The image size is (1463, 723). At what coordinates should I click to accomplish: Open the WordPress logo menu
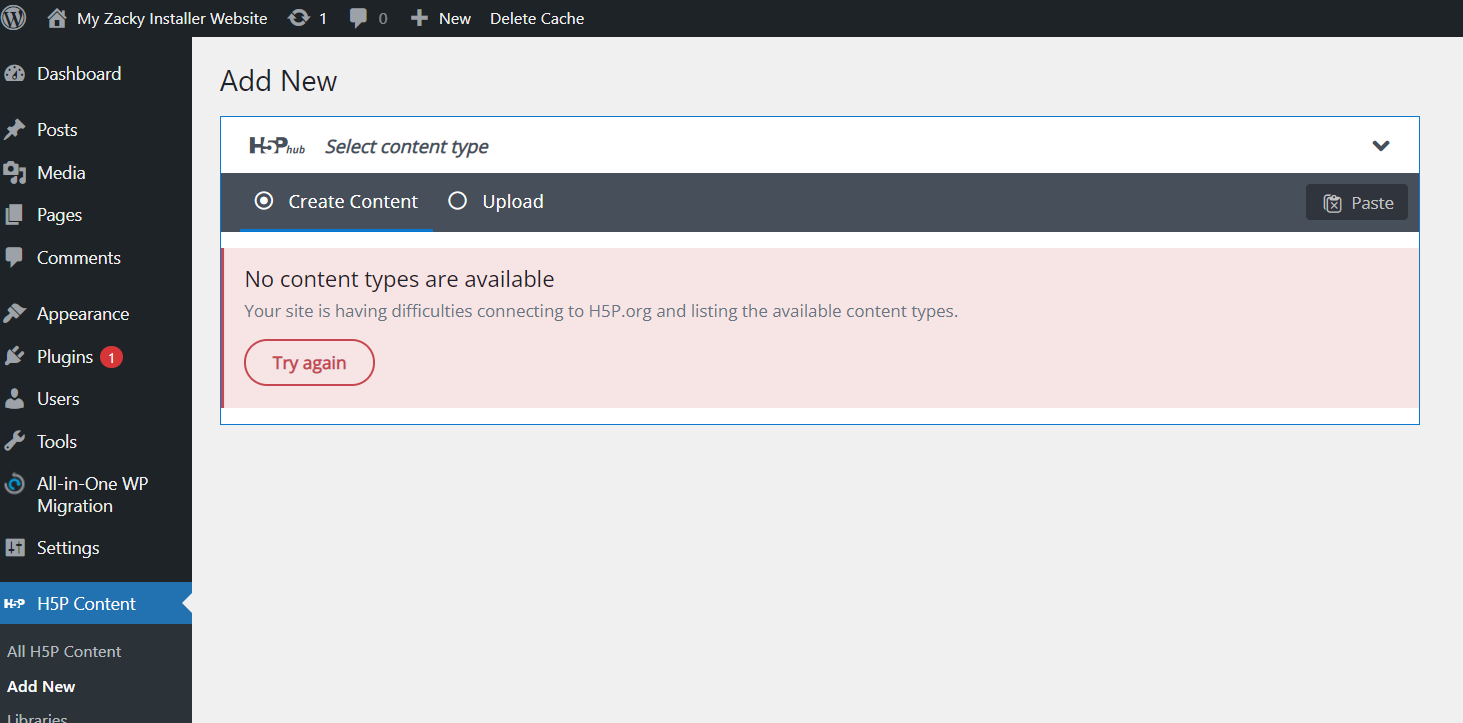pos(14,18)
